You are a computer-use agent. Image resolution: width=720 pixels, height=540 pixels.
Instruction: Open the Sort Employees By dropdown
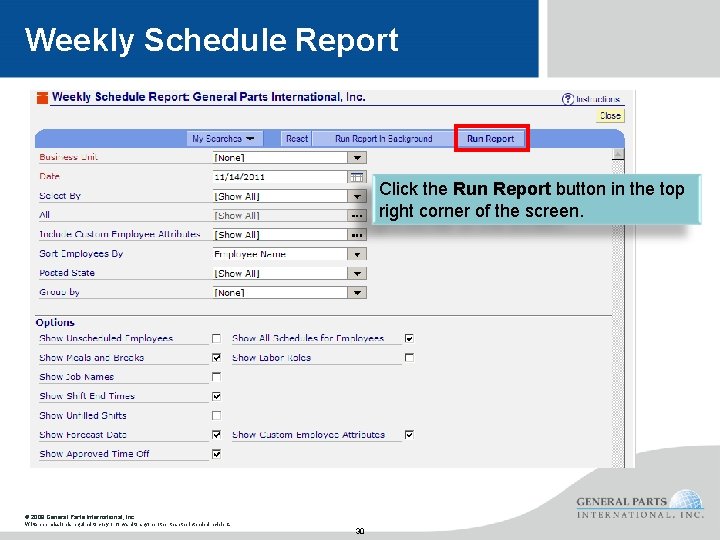pyautogui.click(x=357, y=254)
